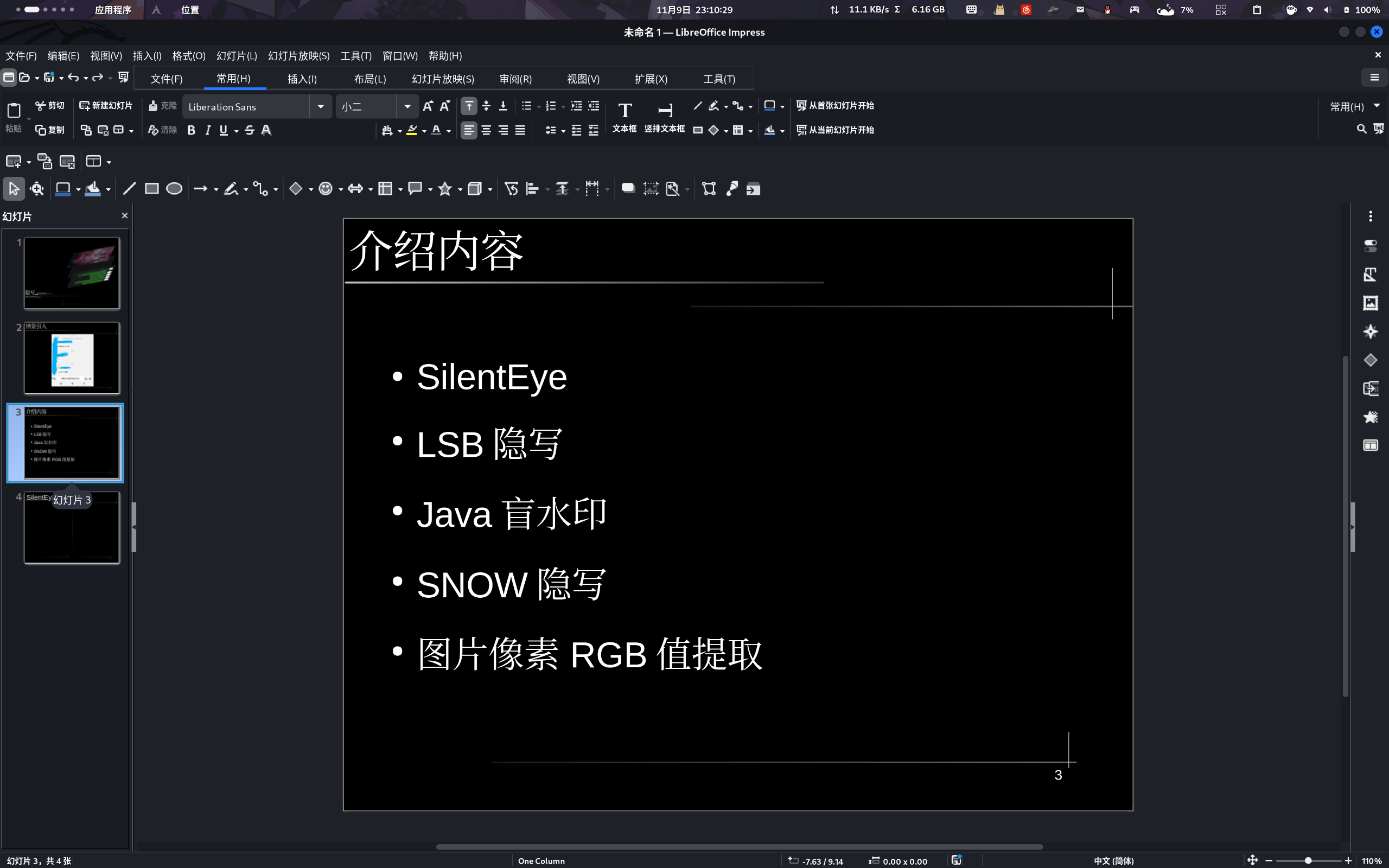Image resolution: width=1389 pixels, height=868 pixels.
Task: Open 应用程序 applications menu in top panel
Action: tap(112, 10)
